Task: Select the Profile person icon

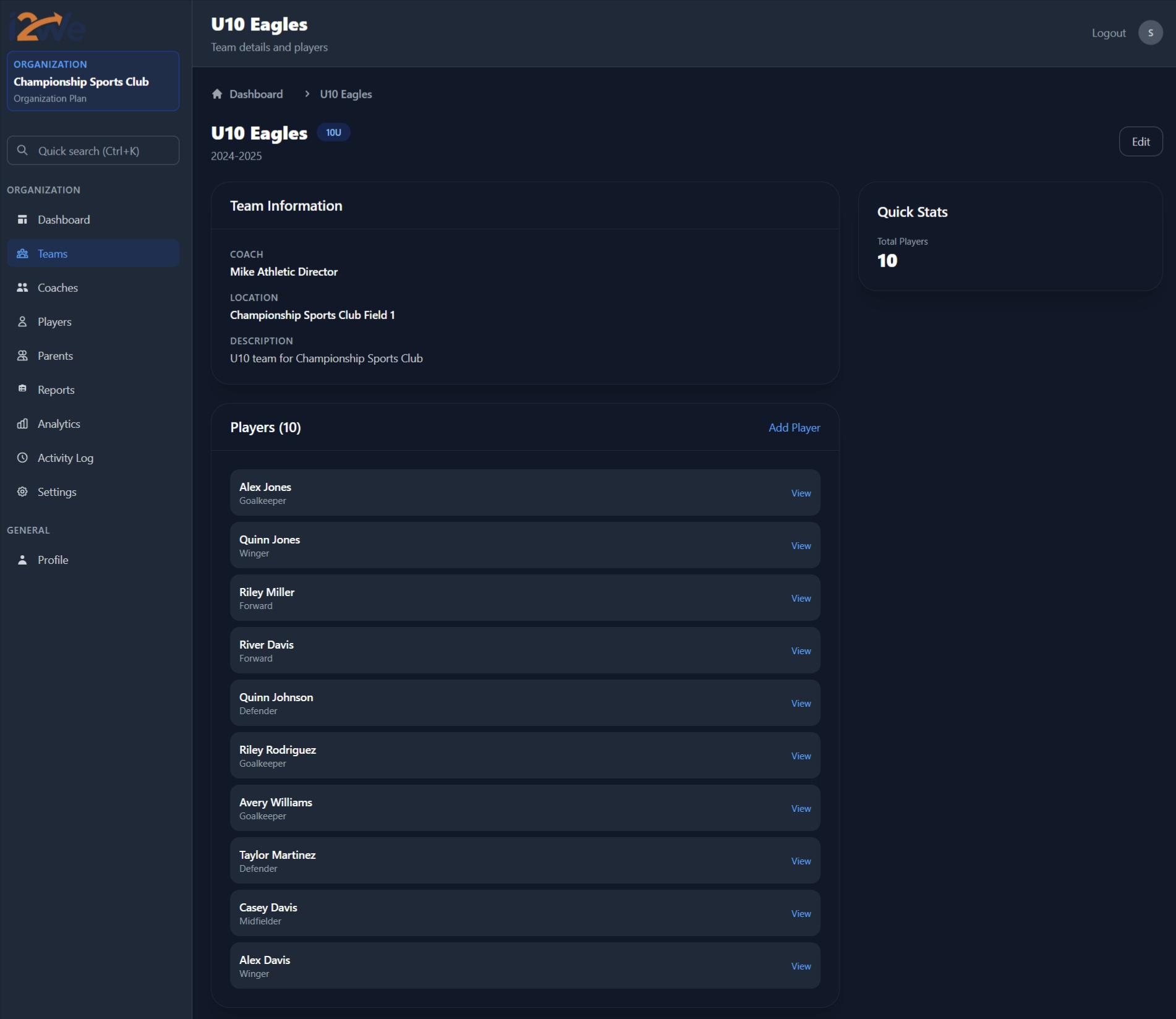Action: 23,559
